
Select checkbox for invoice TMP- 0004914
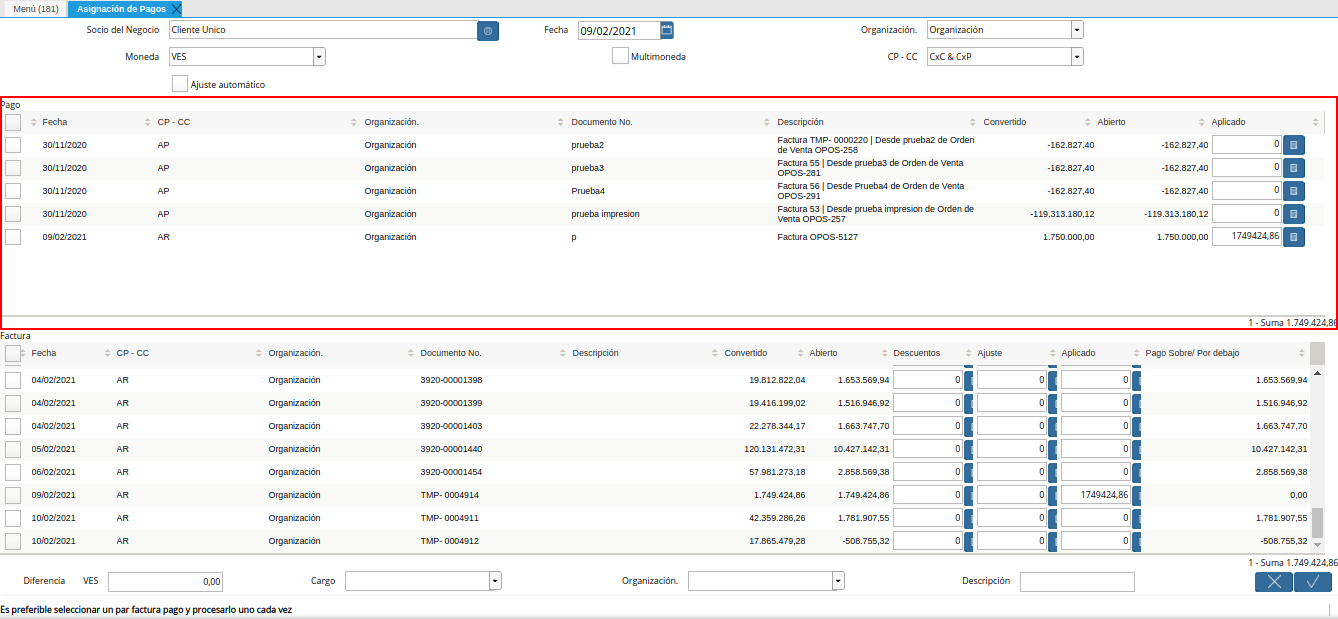(x=13, y=495)
